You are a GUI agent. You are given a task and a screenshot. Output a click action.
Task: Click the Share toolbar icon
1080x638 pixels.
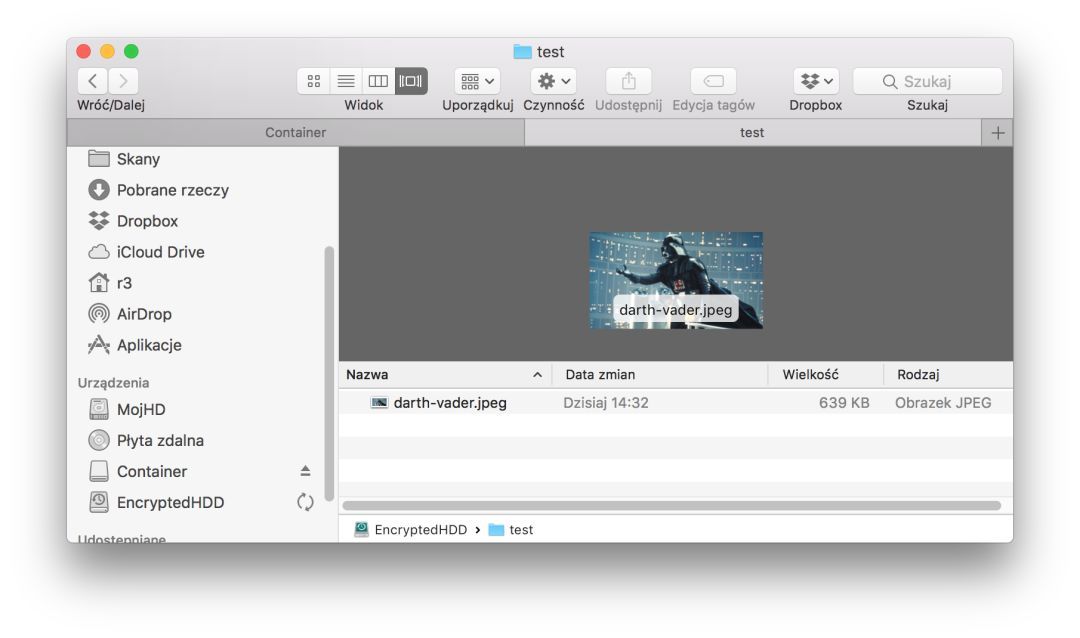point(628,81)
